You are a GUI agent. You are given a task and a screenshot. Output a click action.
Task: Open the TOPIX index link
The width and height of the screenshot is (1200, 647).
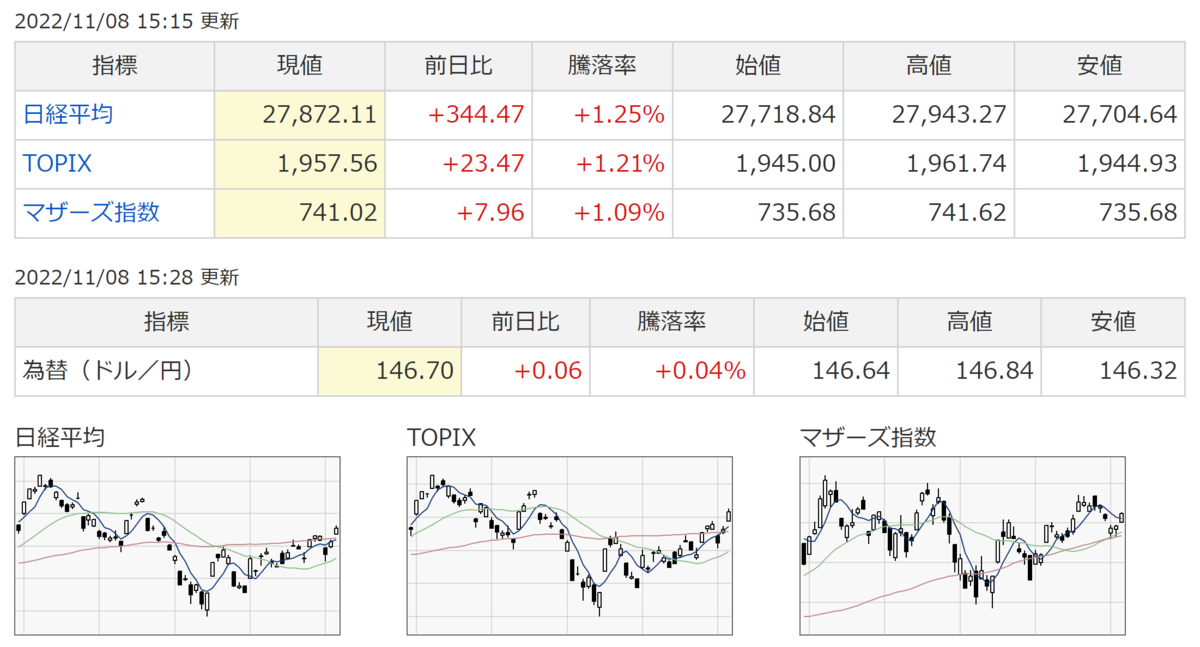[57, 164]
